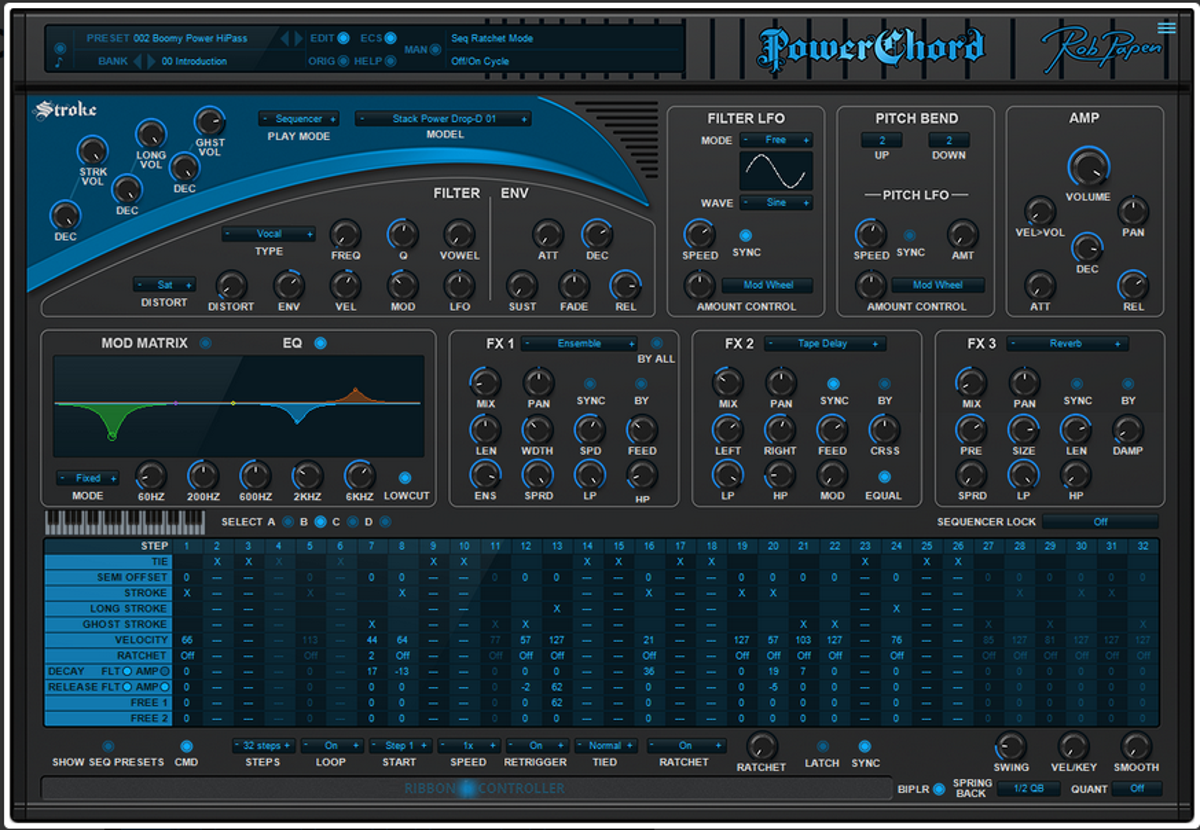
Task: Turn on the HELP button
Action: [390, 61]
